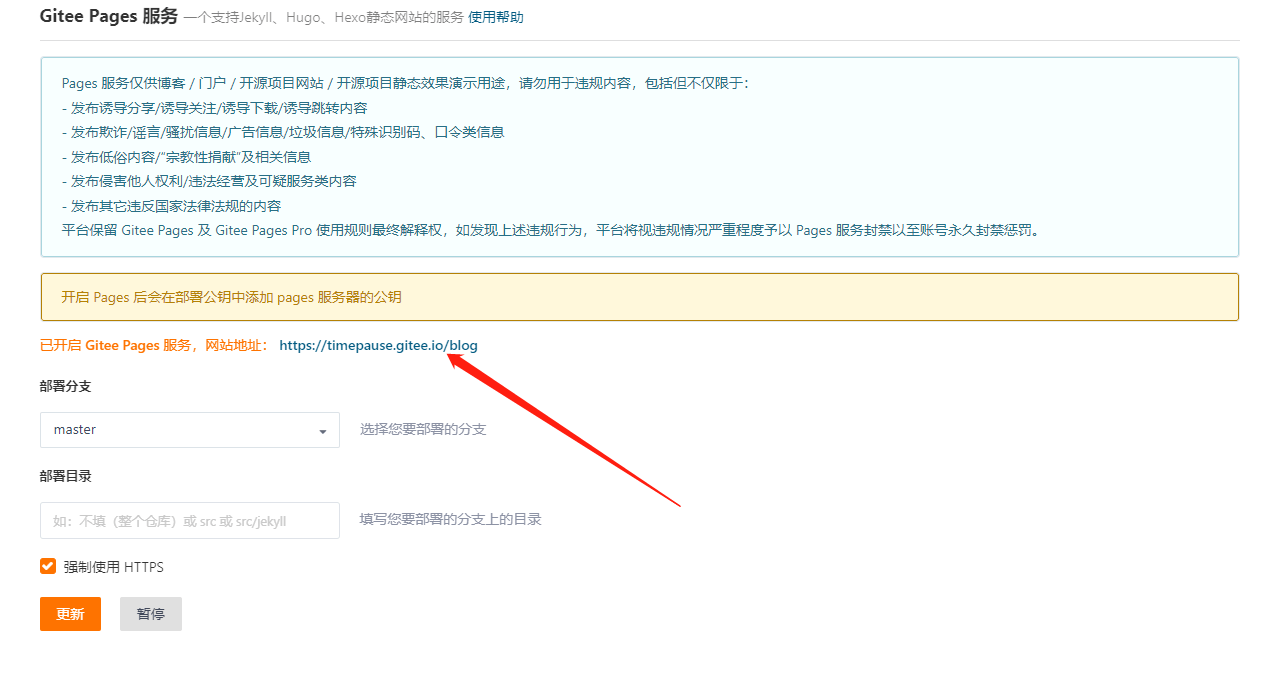Click the 选择您要部署的分支 hint text
Screen dimensions: 1273x681
[x=423, y=429]
